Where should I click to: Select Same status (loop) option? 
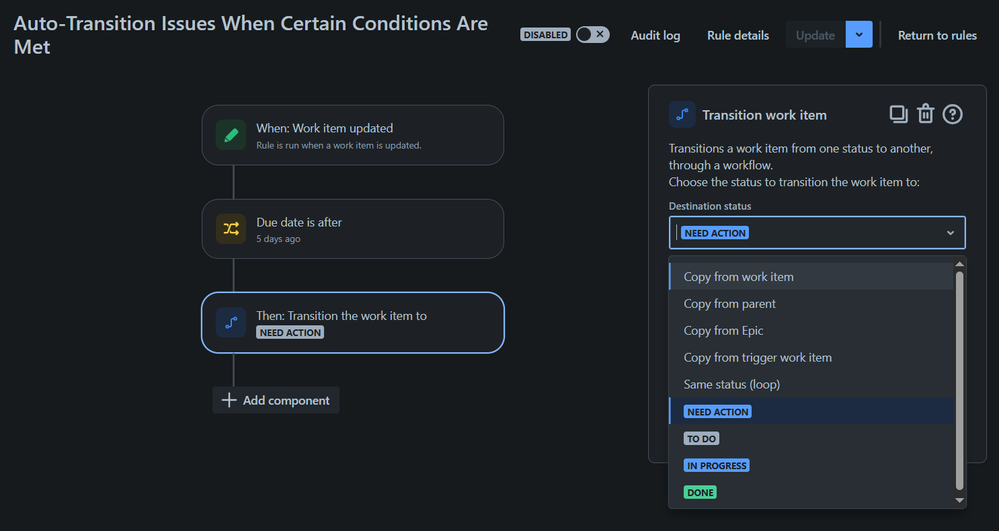pos(811,384)
